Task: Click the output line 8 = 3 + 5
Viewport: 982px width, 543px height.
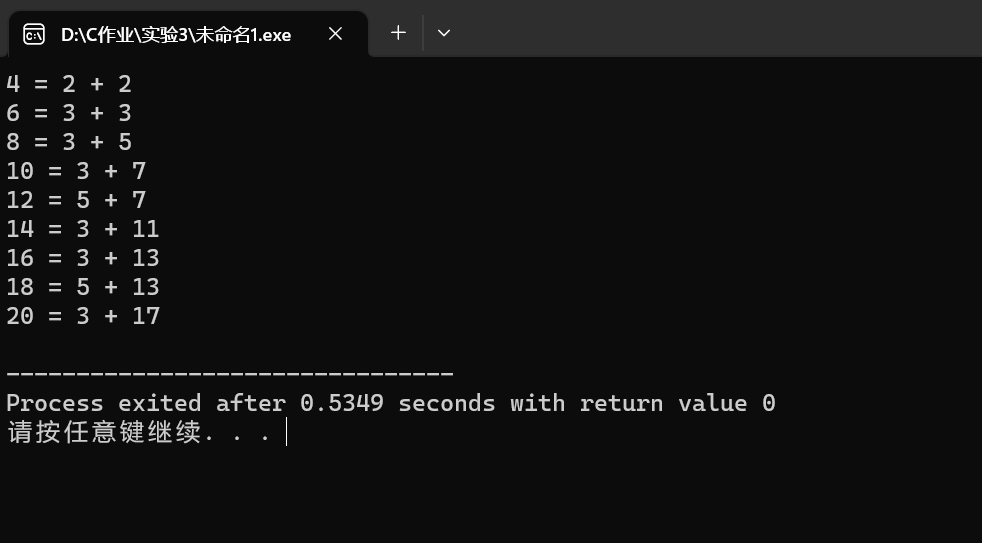Action: pos(69,142)
